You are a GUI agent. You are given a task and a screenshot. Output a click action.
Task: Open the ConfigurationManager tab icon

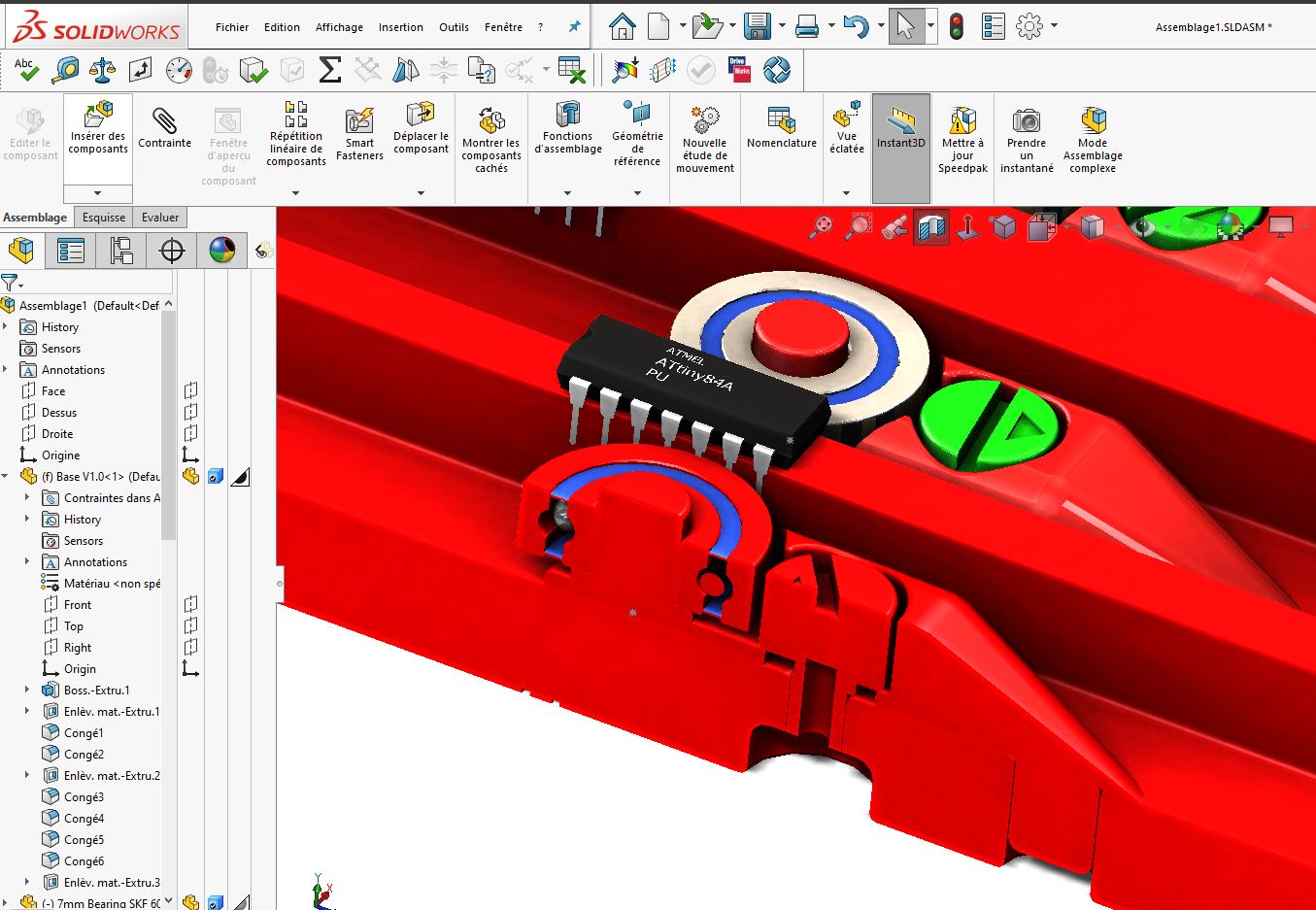[x=121, y=251]
